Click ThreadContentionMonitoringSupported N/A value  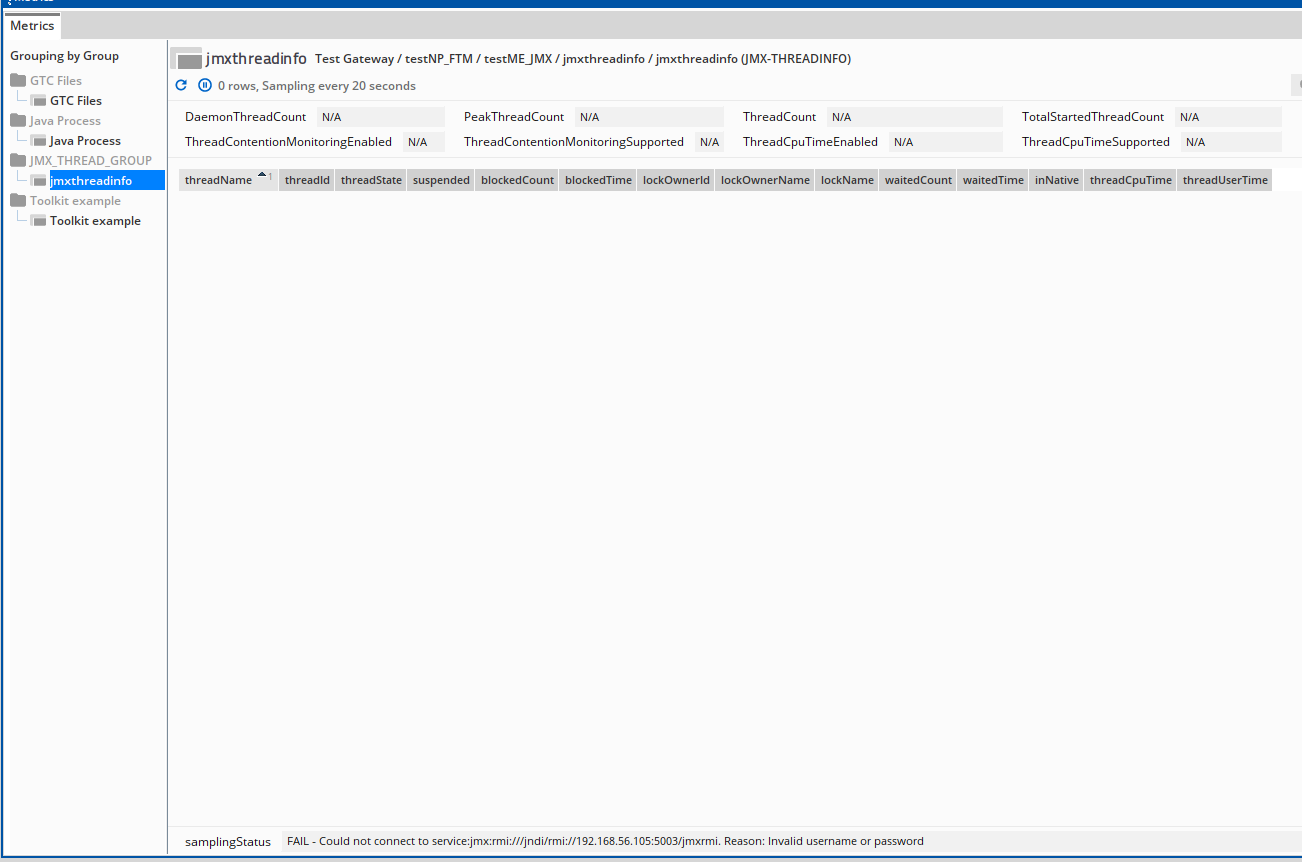coord(709,142)
